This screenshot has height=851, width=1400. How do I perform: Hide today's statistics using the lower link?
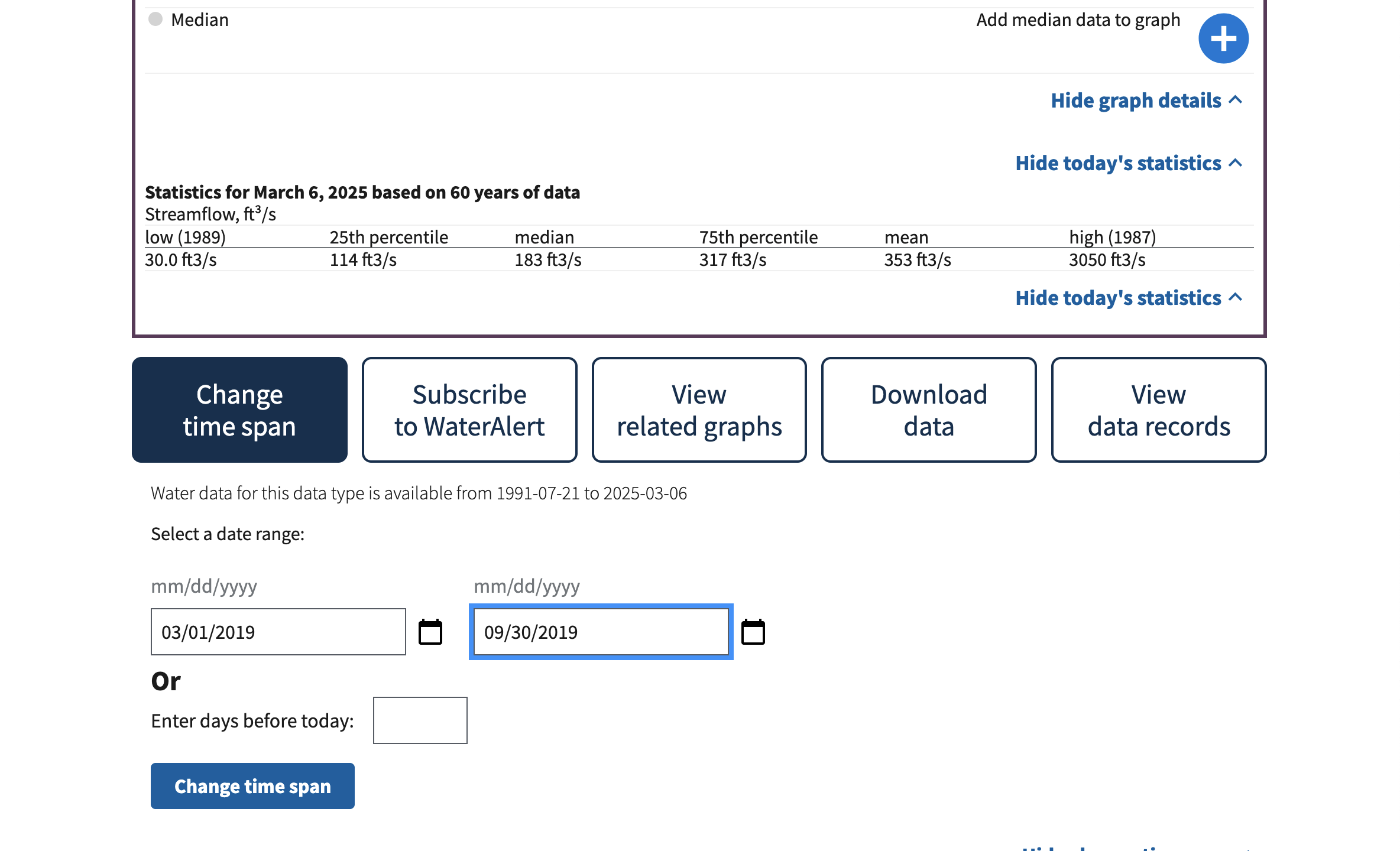1129,298
